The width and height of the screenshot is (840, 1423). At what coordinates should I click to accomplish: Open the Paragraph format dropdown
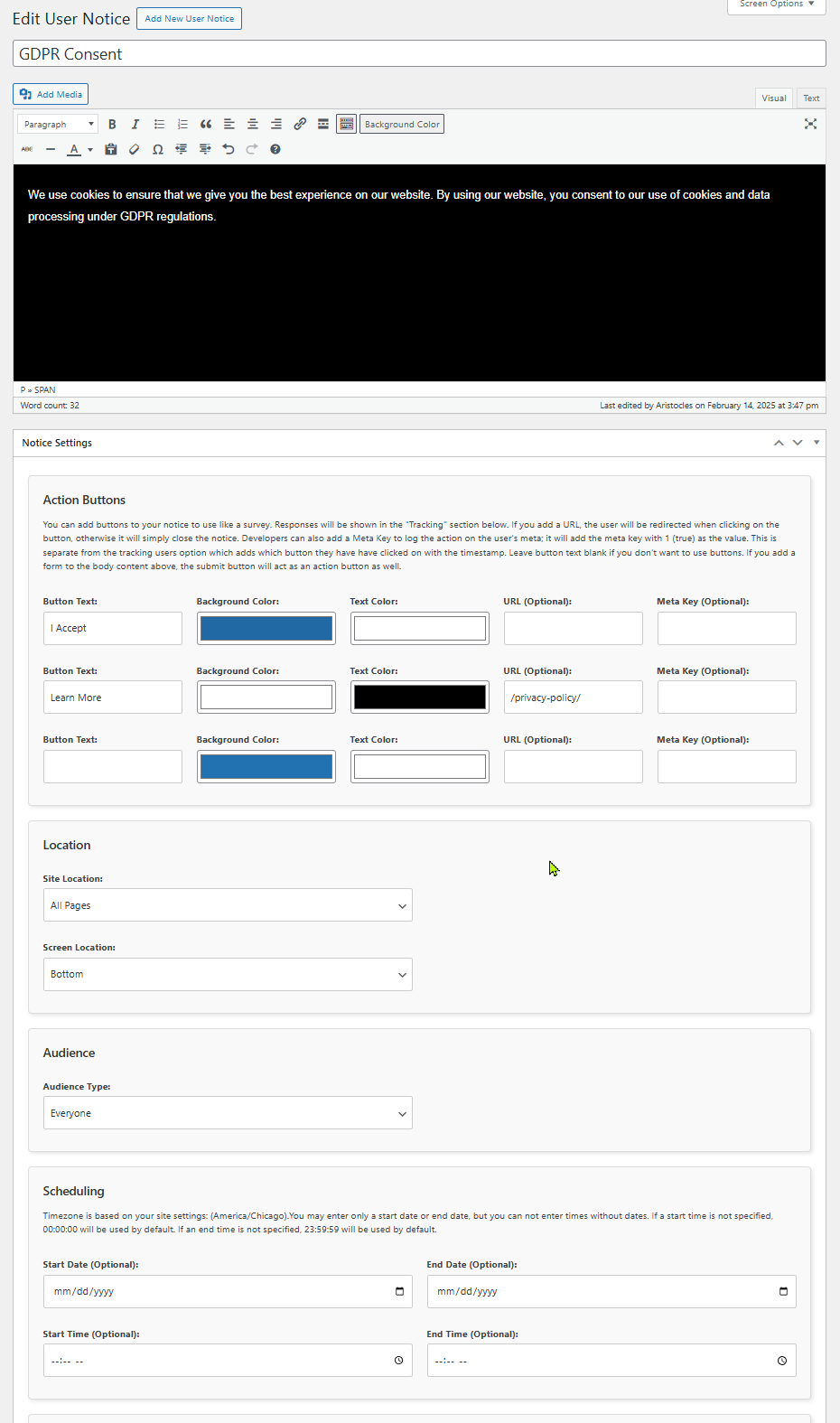click(58, 125)
